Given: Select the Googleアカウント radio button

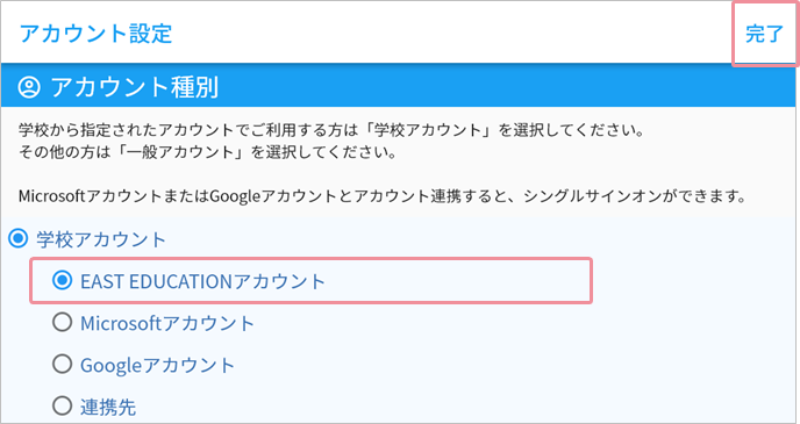Looking at the screenshot, I should coord(62,364).
